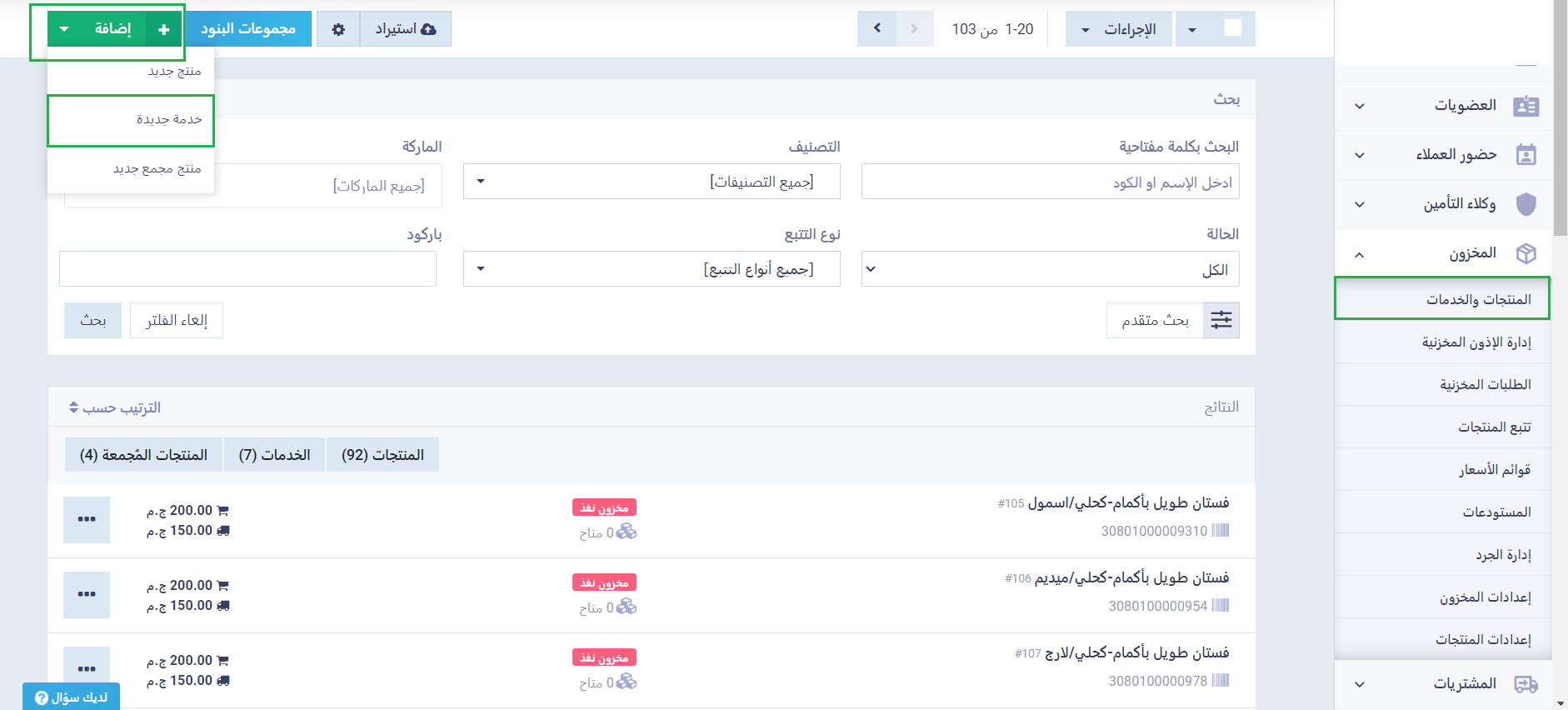Click the إلغاء الفلتر reset button
Screen dimensions: 1568x710
pos(177,320)
